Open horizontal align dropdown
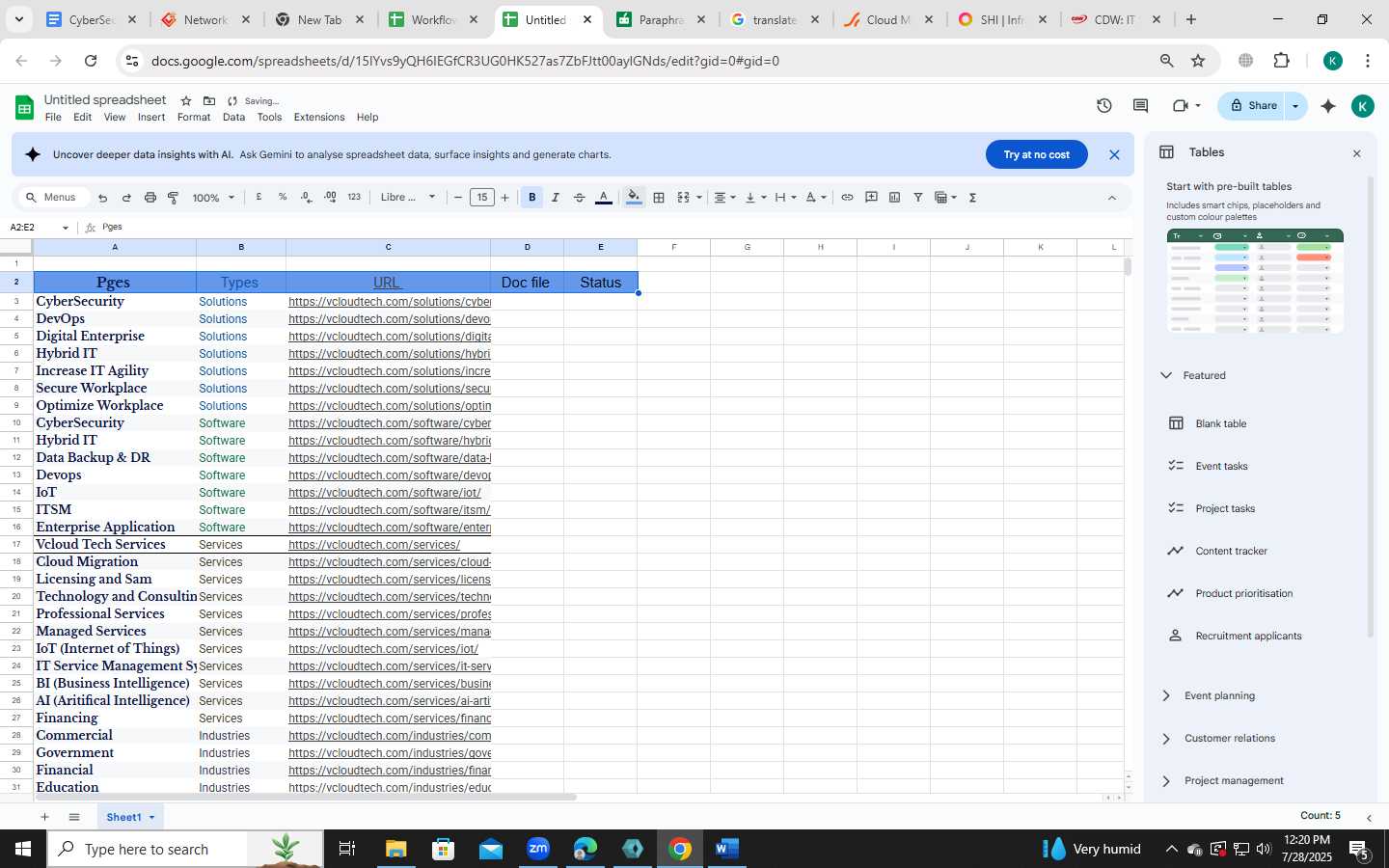Screen dimensions: 1389x868 [x=724, y=198]
